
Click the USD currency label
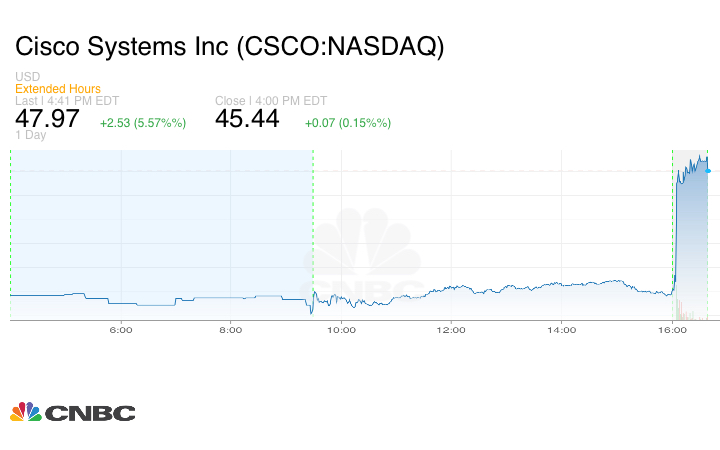pos(27,77)
